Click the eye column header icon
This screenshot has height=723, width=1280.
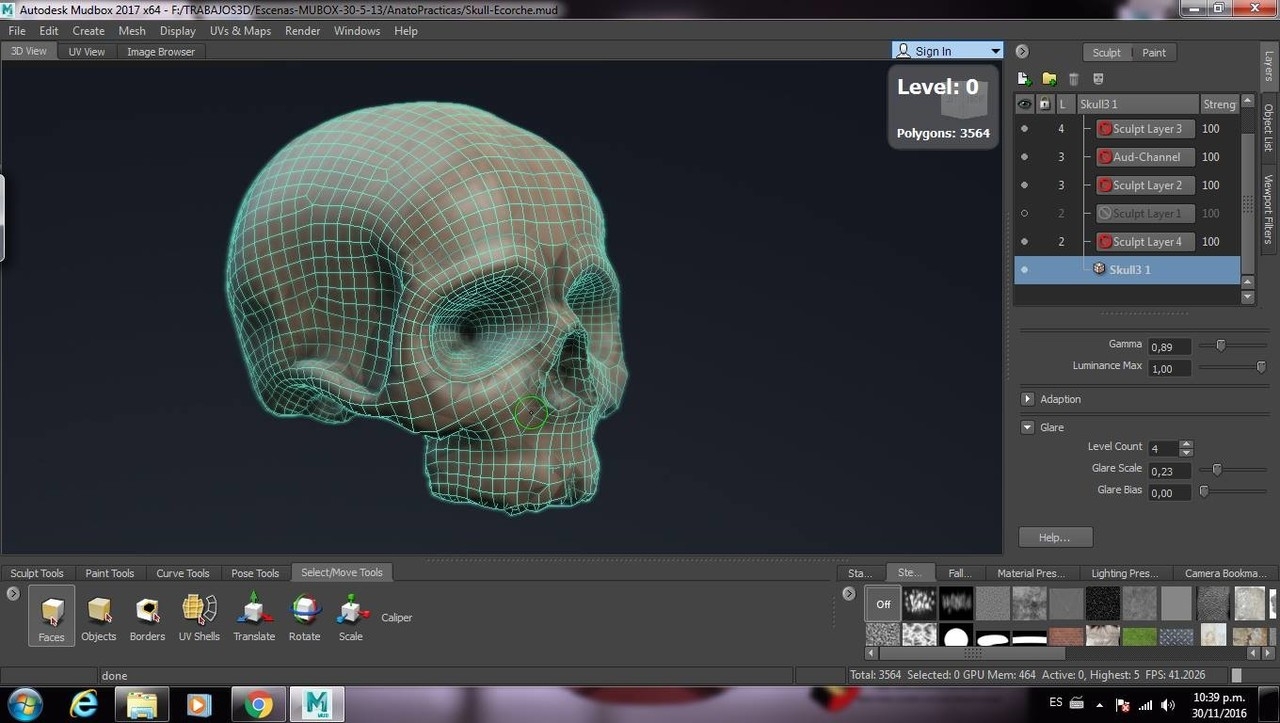[1024, 104]
